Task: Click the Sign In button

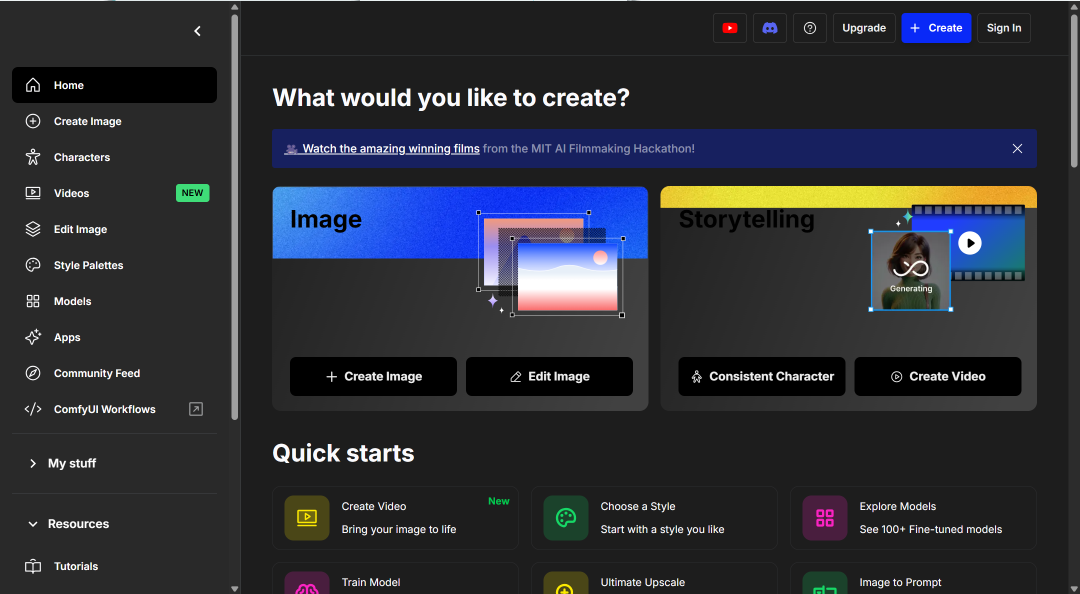Action: [1004, 28]
